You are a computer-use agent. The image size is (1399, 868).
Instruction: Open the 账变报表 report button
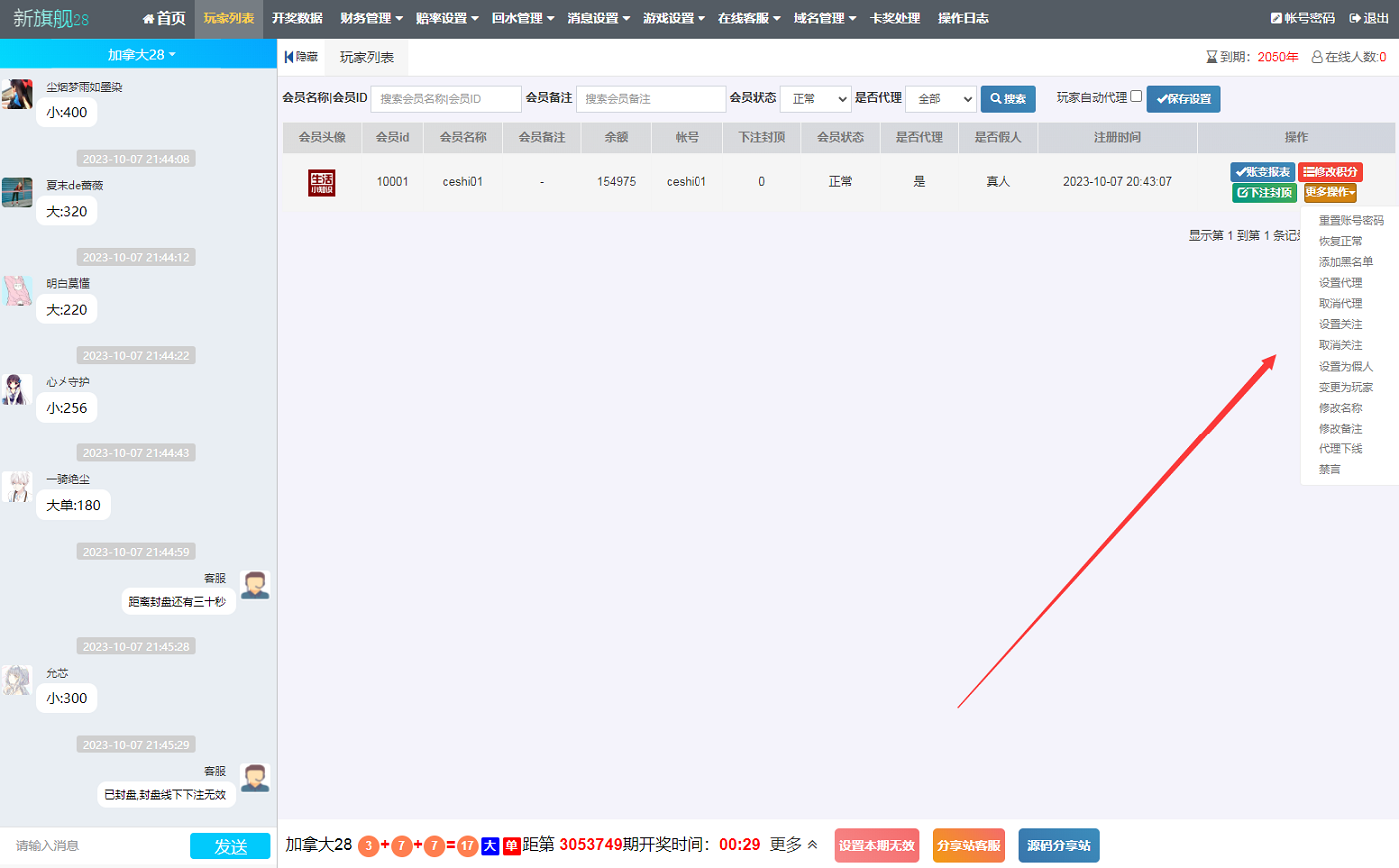click(1262, 172)
